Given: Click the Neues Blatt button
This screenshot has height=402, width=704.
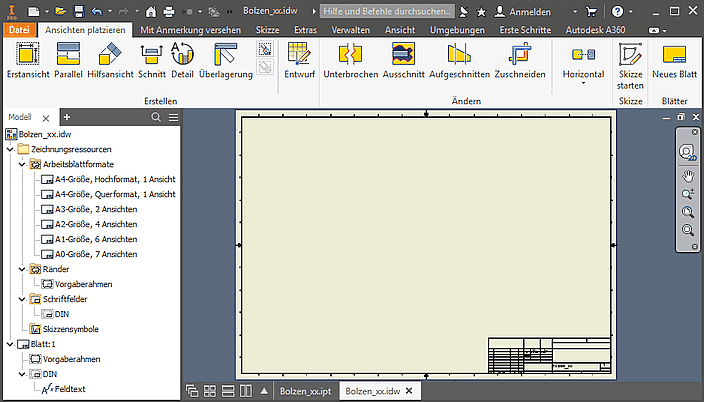Looking at the screenshot, I should pyautogui.click(x=674, y=61).
